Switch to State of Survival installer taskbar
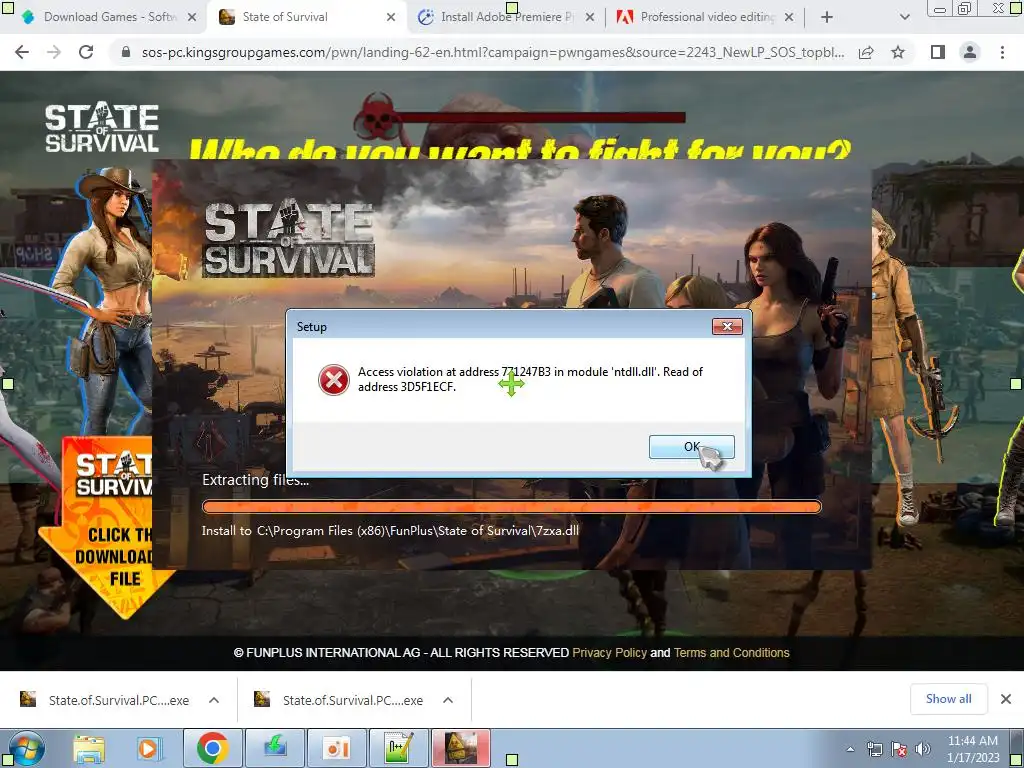The height and width of the screenshot is (768, 1024). tap(460, 748)
